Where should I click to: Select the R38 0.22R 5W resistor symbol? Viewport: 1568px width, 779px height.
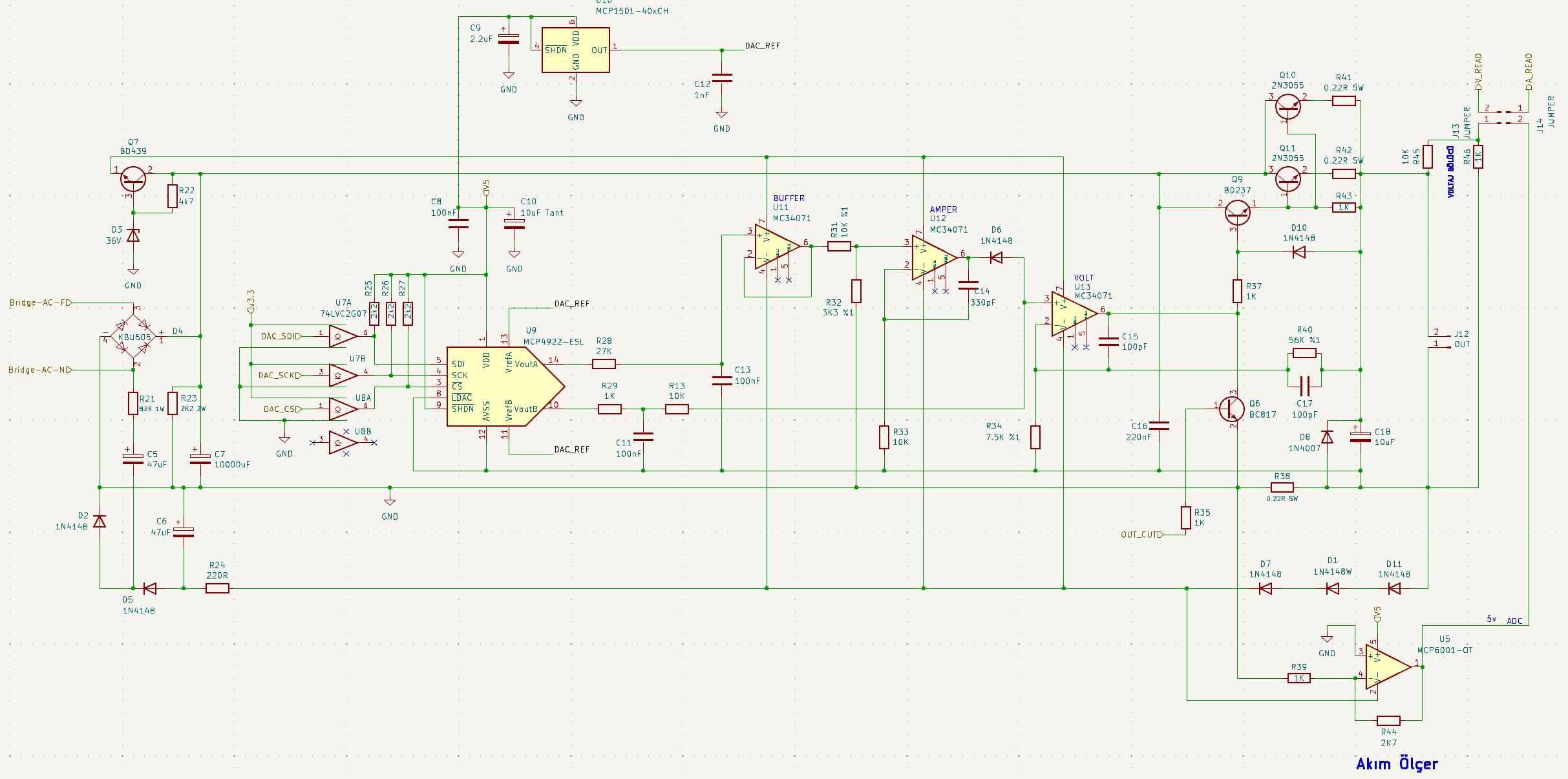[1282, 487]
